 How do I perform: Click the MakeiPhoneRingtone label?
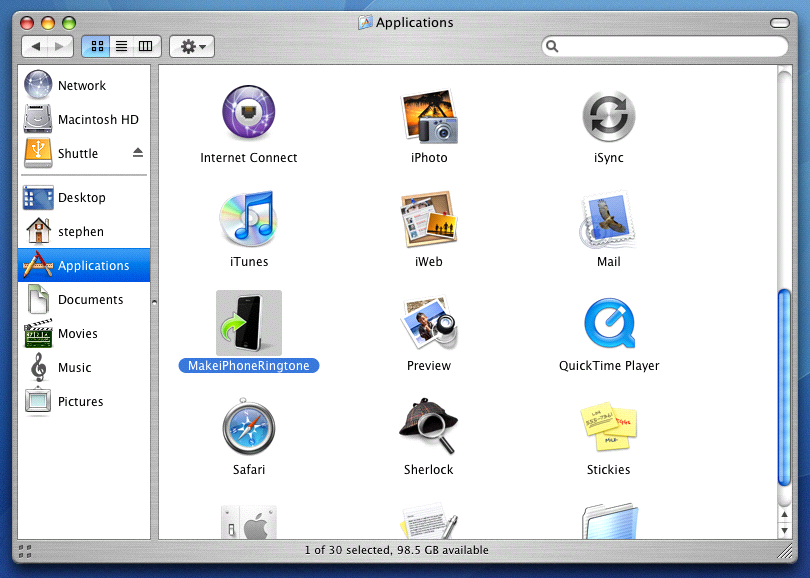[x=248, y=366]
